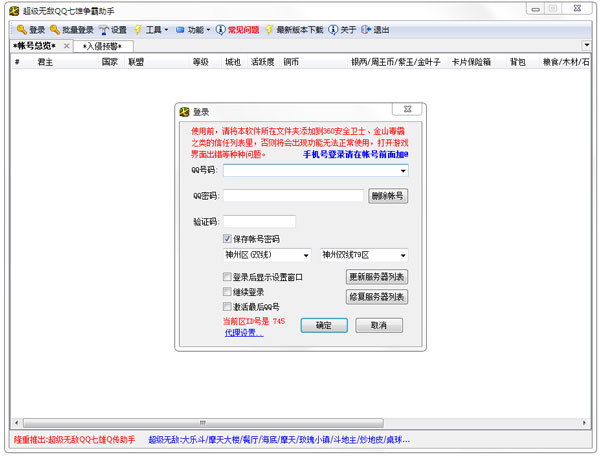Click the 删除帐号 button
This screenshot has width=600, height=456.
point(388,196)
